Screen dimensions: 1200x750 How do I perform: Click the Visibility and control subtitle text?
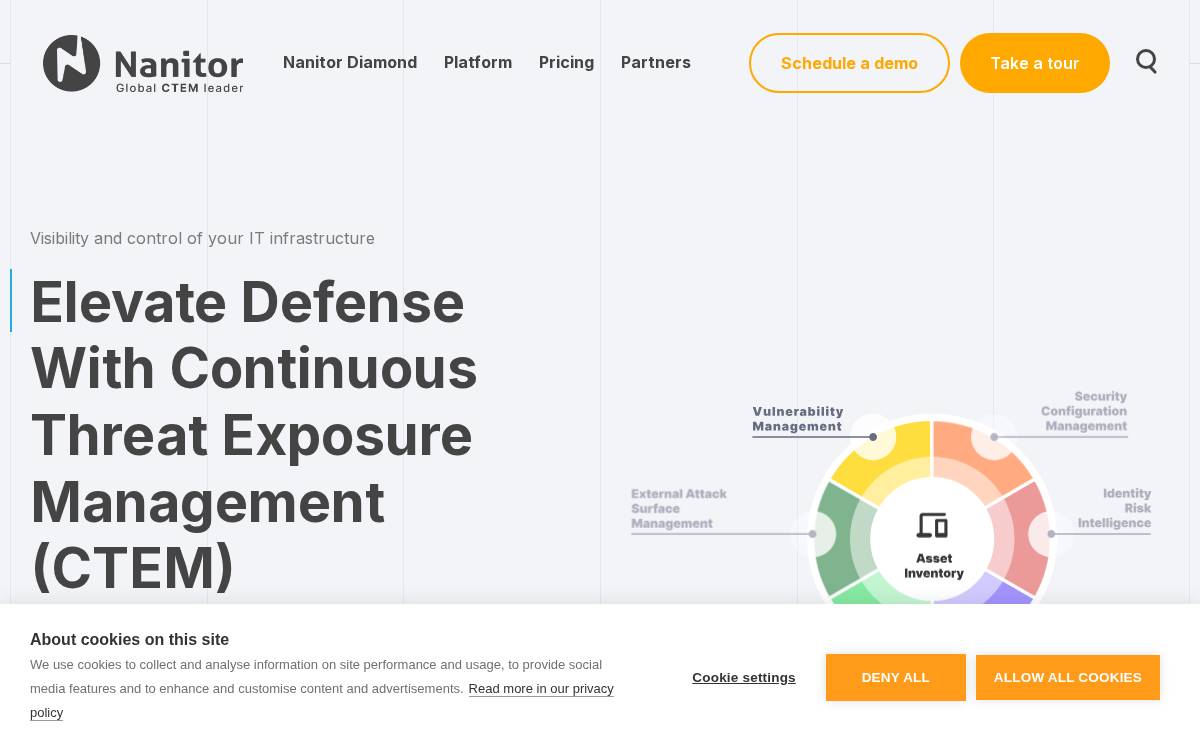(202, 238)
